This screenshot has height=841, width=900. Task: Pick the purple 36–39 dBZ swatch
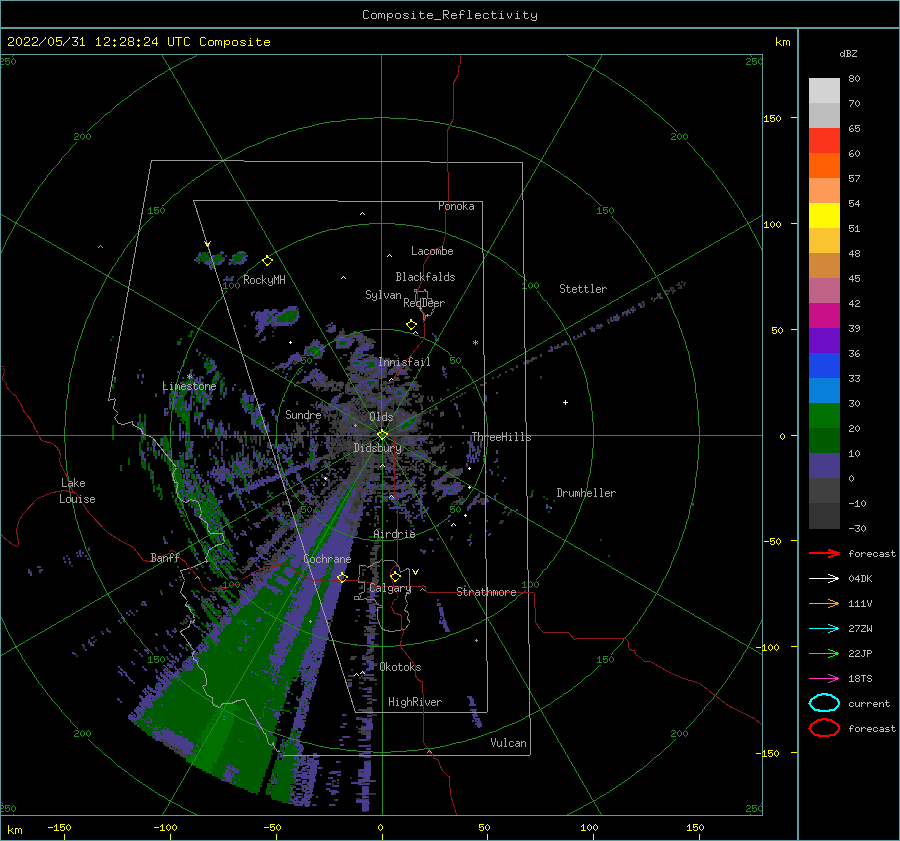tap(824, 341)
